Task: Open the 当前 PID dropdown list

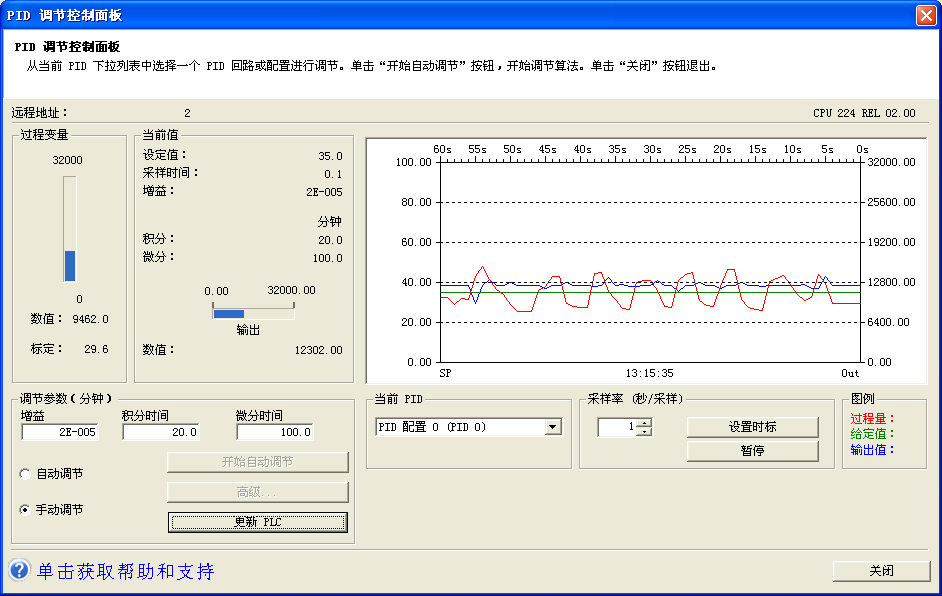Action: (553, 427)
